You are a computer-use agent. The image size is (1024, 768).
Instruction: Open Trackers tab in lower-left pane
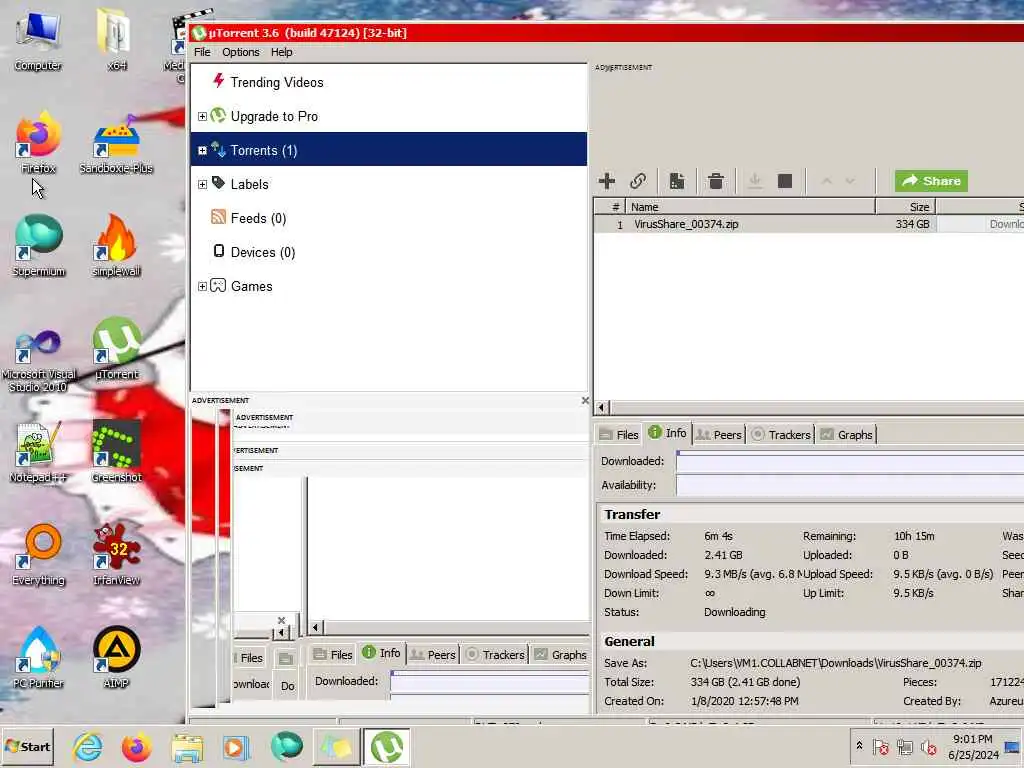tap(494, 654)
